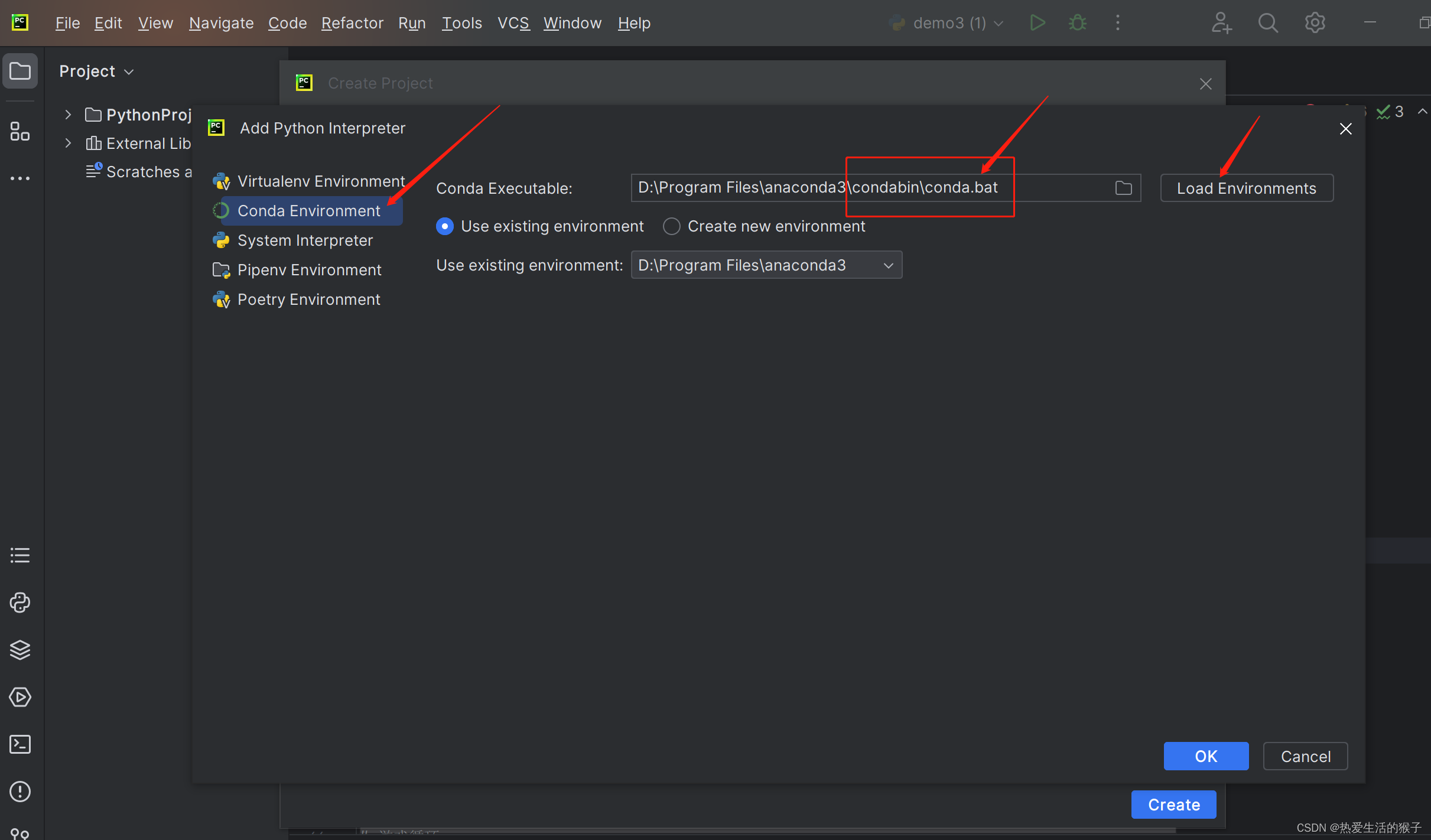
Task: Click the typo count 3 indicator
Action: (1391, 111)
